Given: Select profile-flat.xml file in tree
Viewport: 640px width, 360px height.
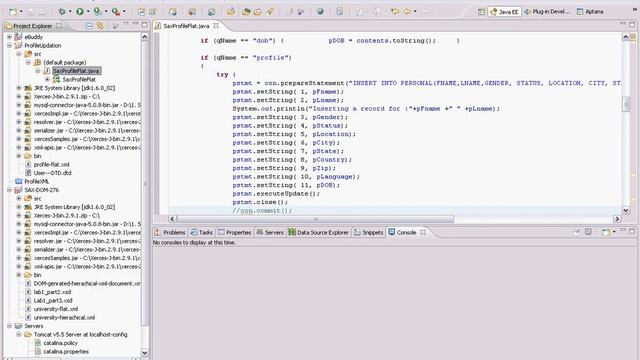Looking at the screenshot, I should (x=51, y=164).
